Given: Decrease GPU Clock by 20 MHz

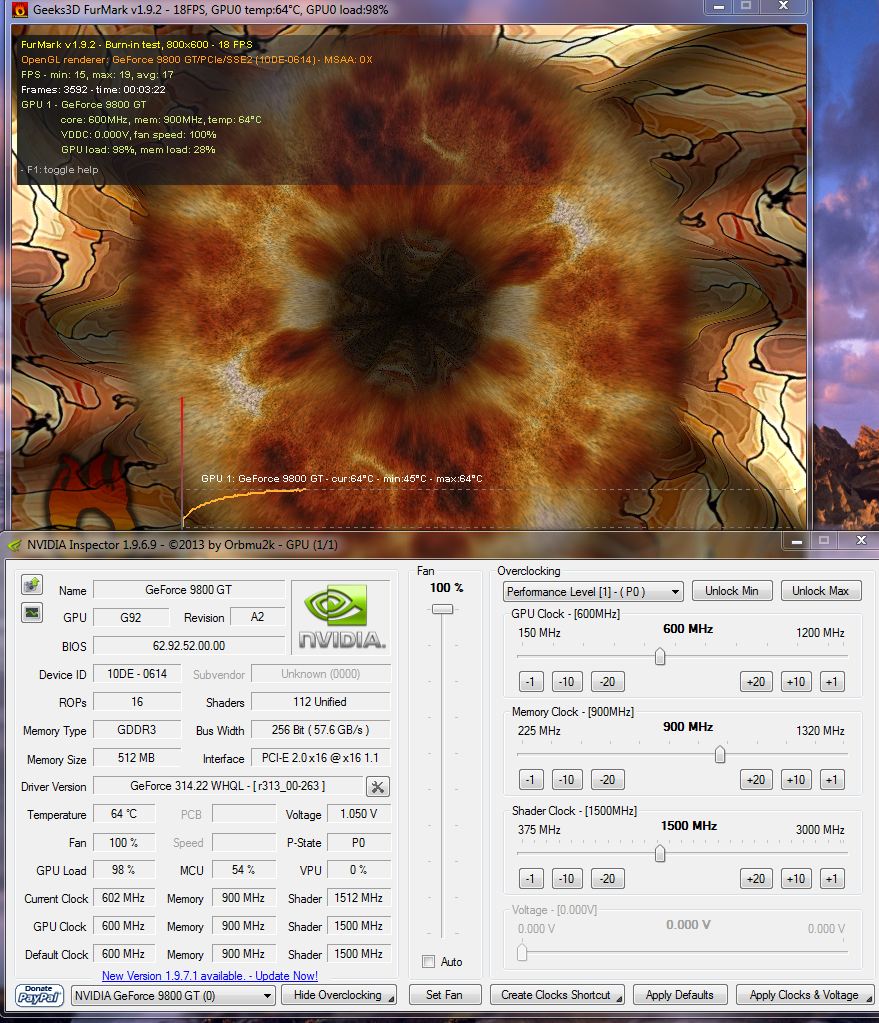Looking at the screenshot, I should [x=608, y=682].
